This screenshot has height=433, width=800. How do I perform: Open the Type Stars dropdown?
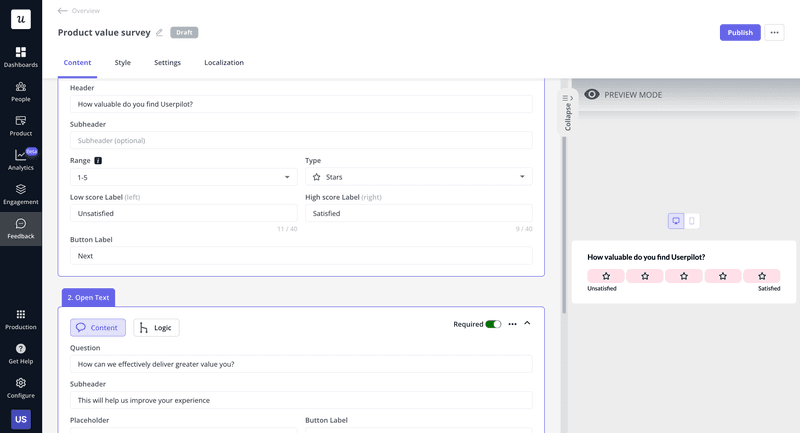pyautogui.click(x=418, y=177)
